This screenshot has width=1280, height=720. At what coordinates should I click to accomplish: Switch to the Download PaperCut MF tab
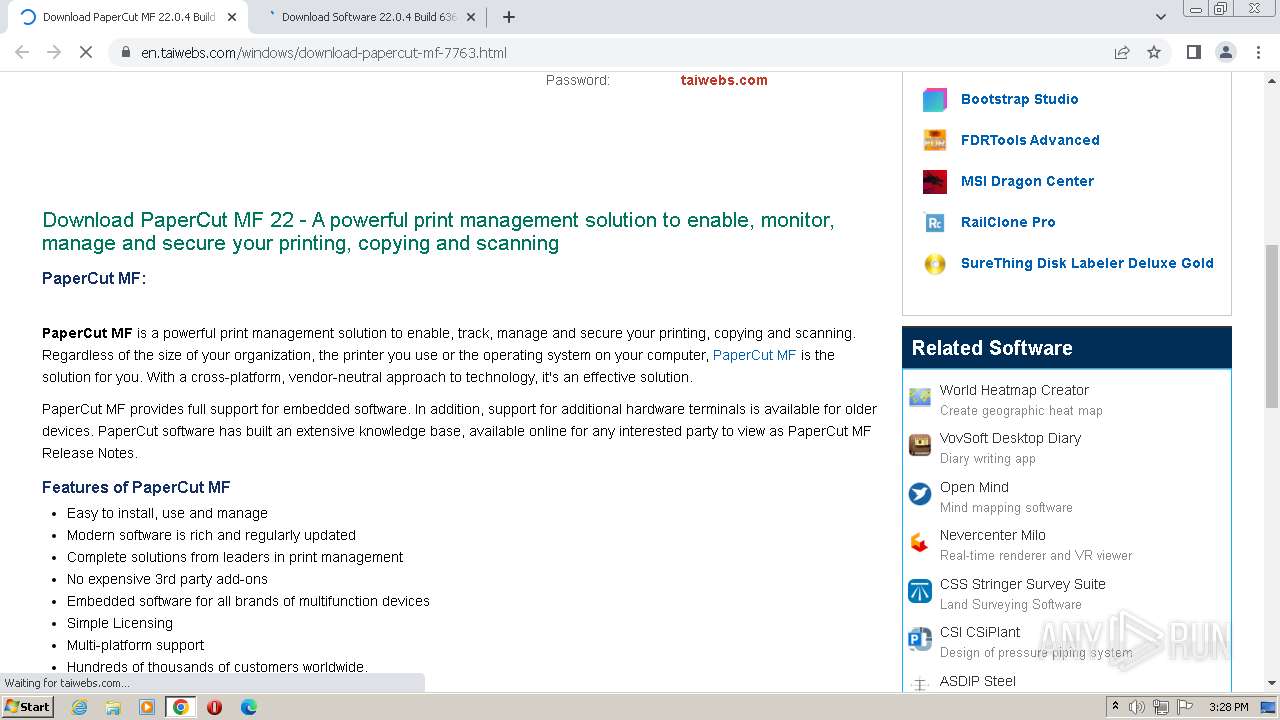click(x=129, y=17)
